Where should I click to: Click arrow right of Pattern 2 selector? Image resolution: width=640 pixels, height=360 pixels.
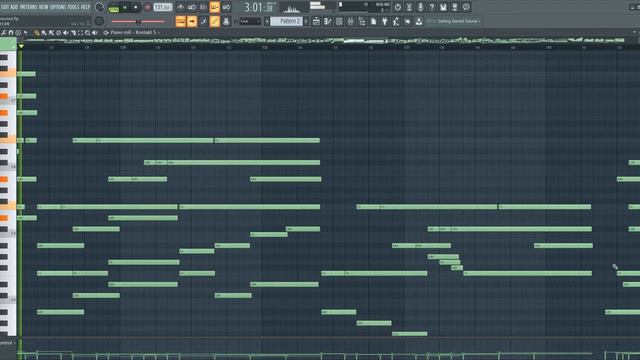(306, 21)
